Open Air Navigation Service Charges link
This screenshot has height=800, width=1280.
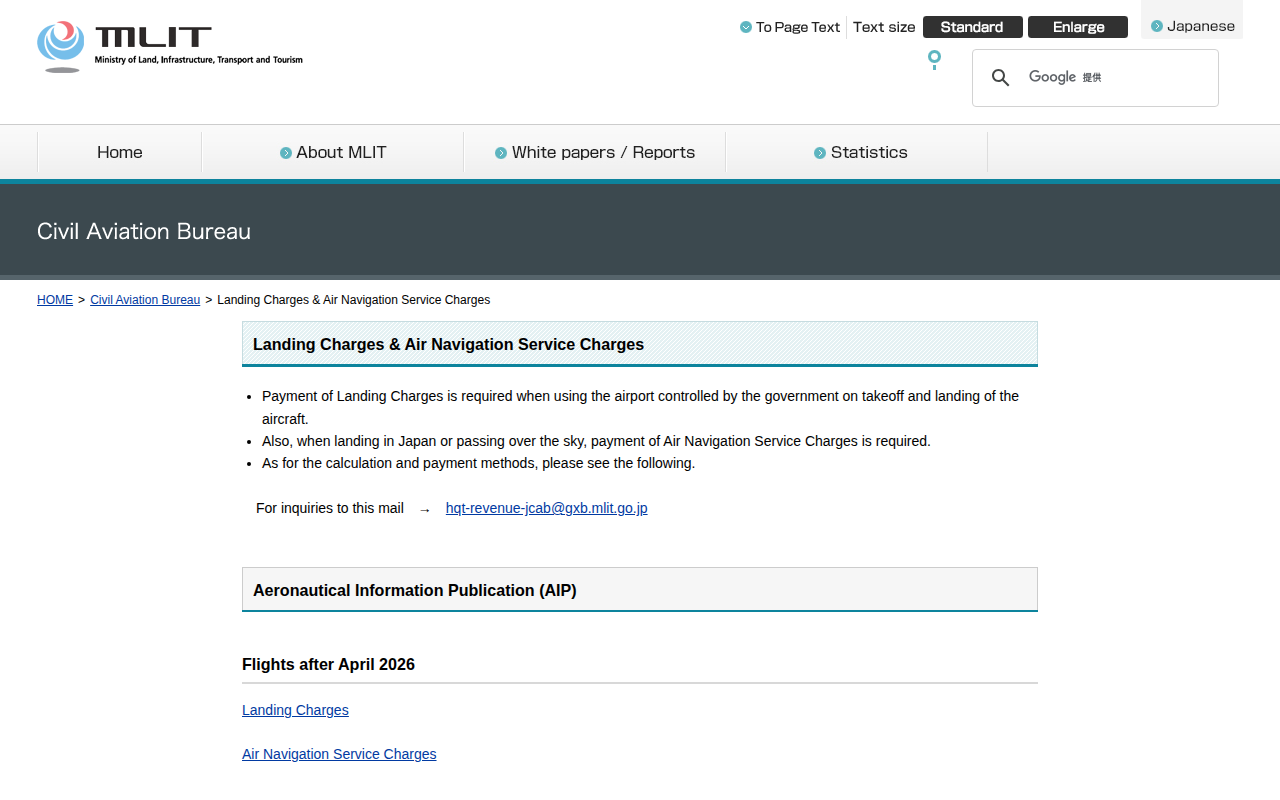click(x=339, y=754)
